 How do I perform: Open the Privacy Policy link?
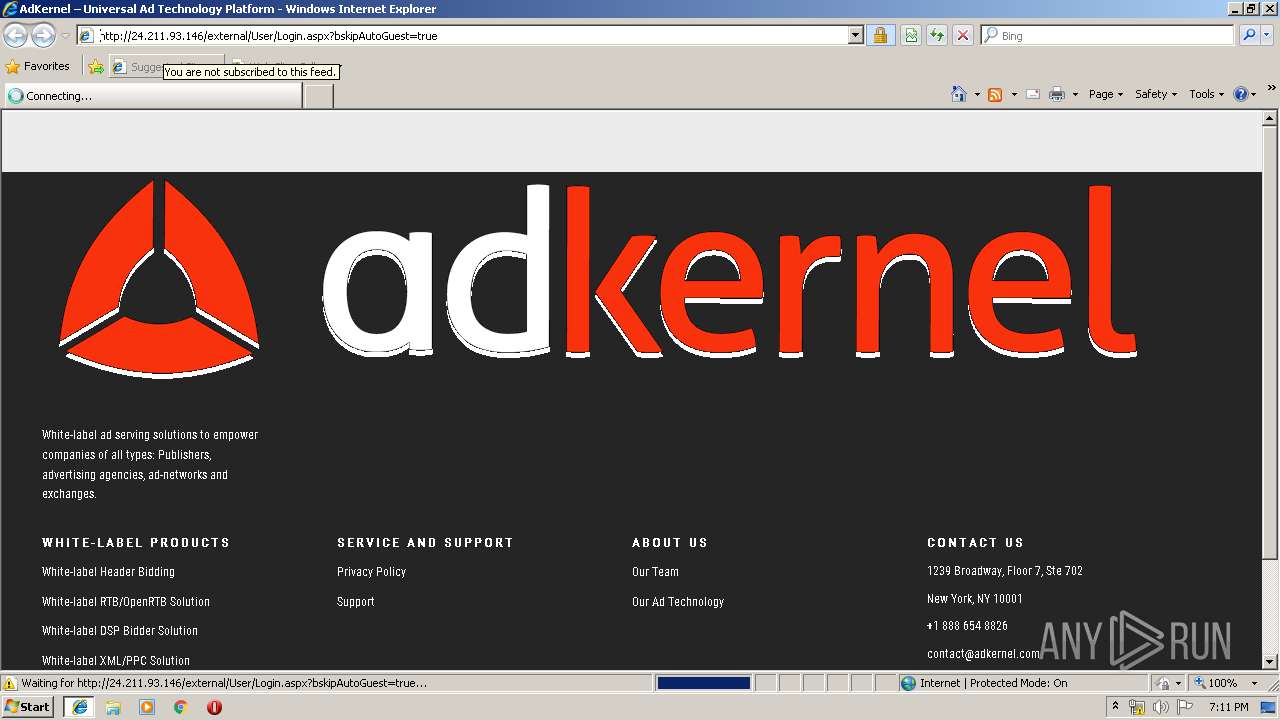tap(371, 572)
